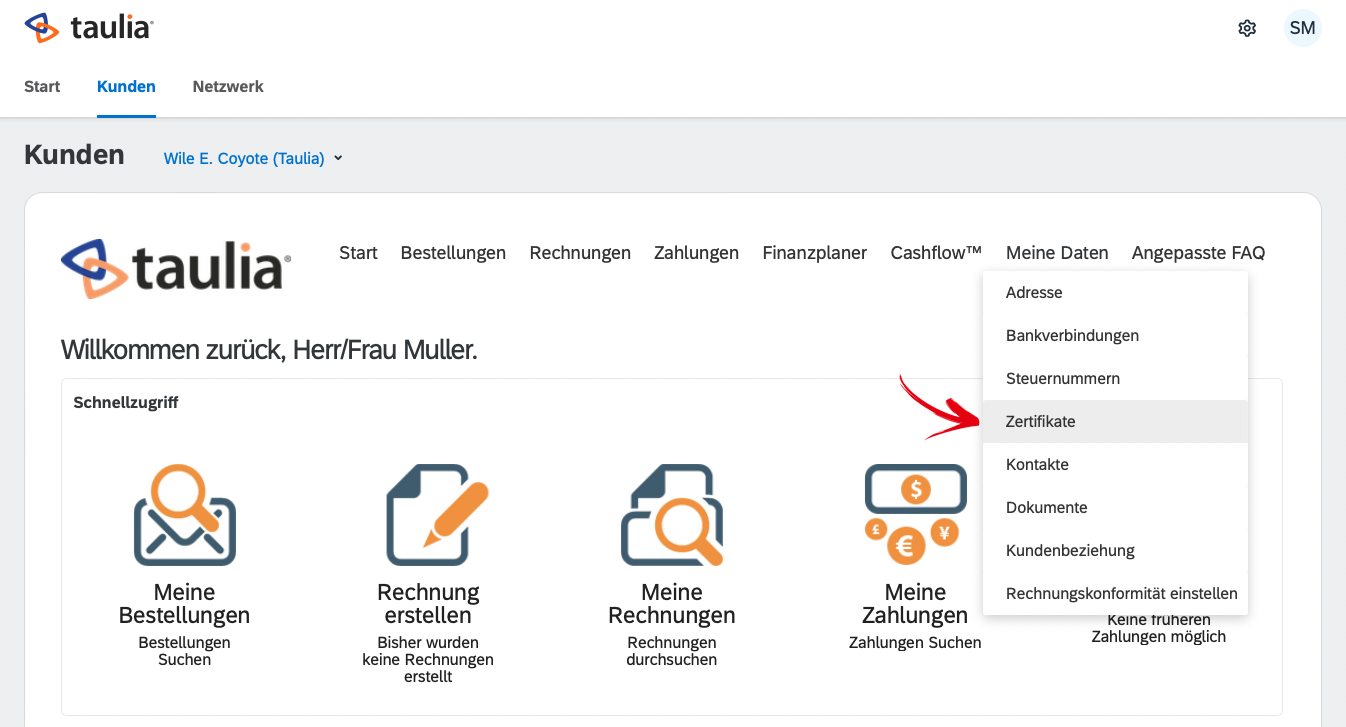Click the Rechnung erstellen pencil icon

[x=437, y=515]
